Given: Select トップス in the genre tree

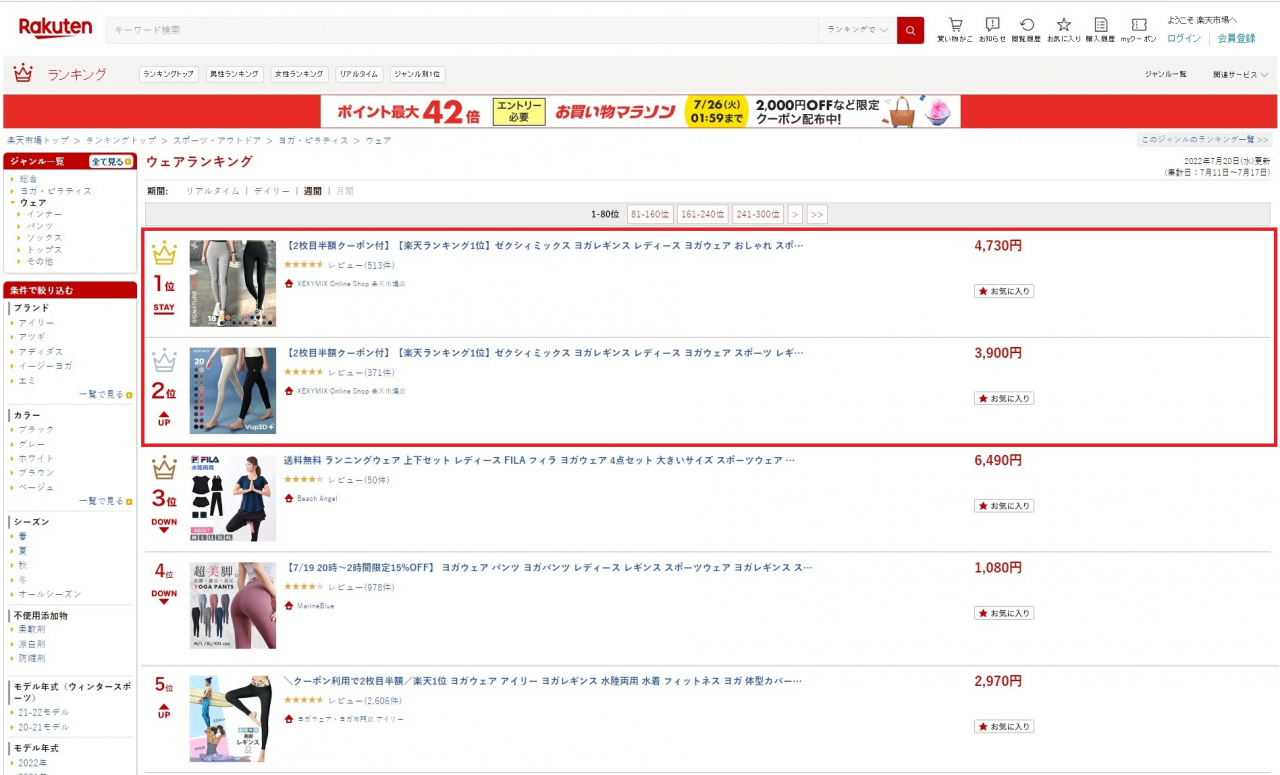Looking at the screenshot, I should (x=44, y=250).
